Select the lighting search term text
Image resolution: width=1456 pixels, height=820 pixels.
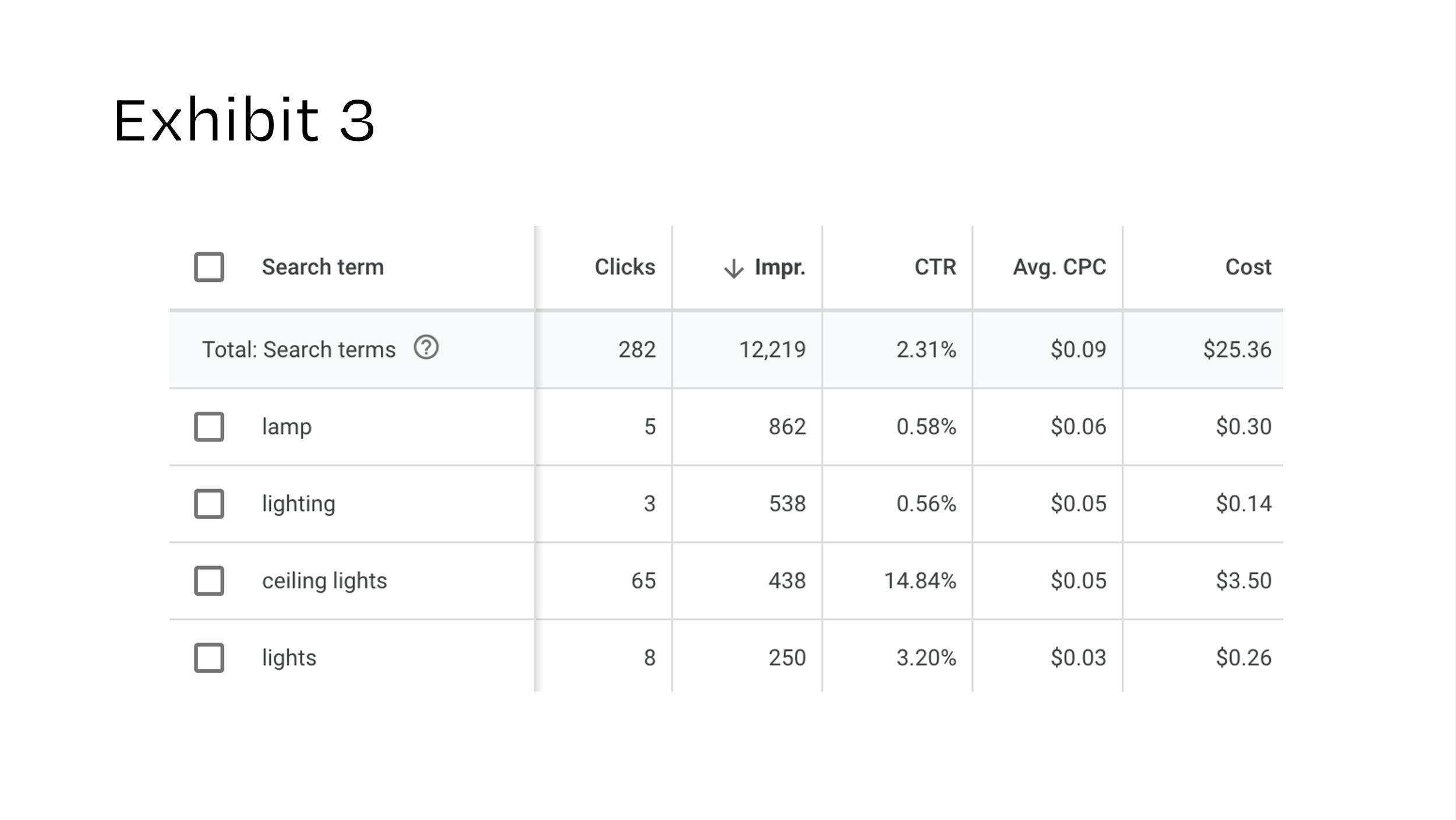click(298, 504)
